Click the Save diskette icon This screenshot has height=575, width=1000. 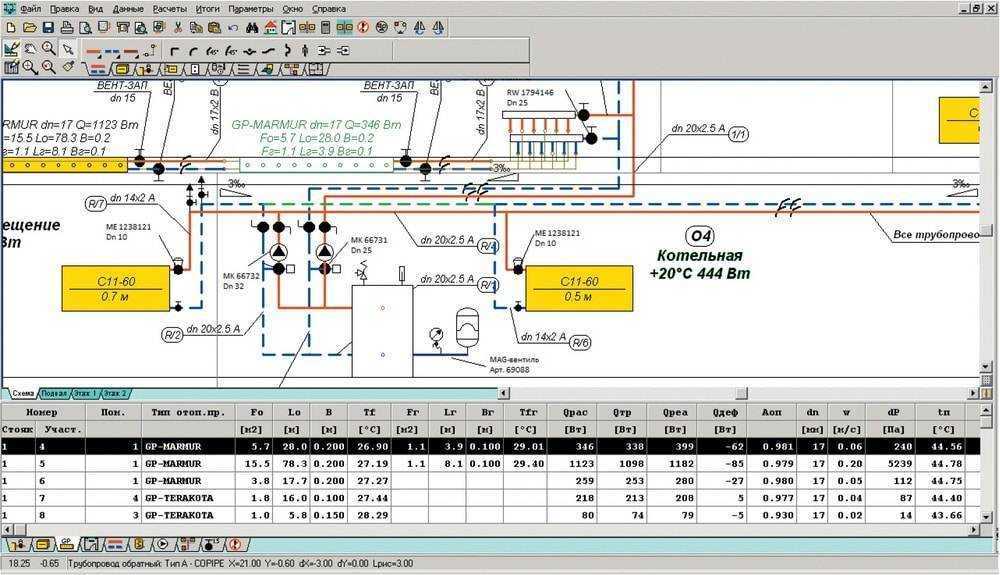[x=48, y=27]
